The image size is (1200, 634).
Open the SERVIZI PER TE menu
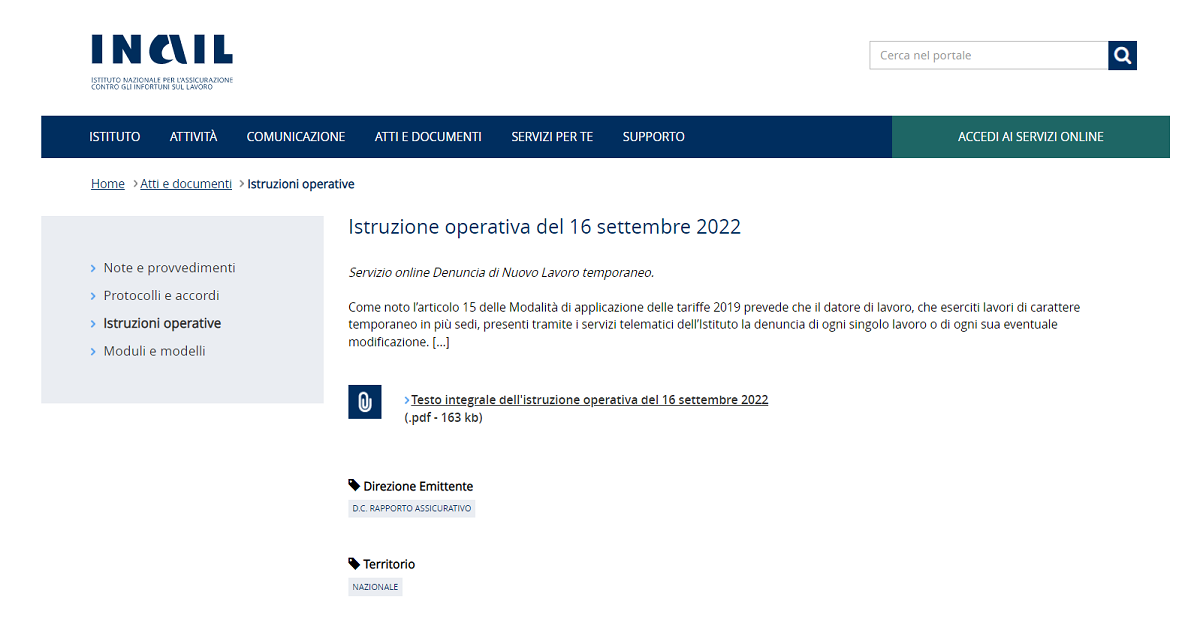552,137
